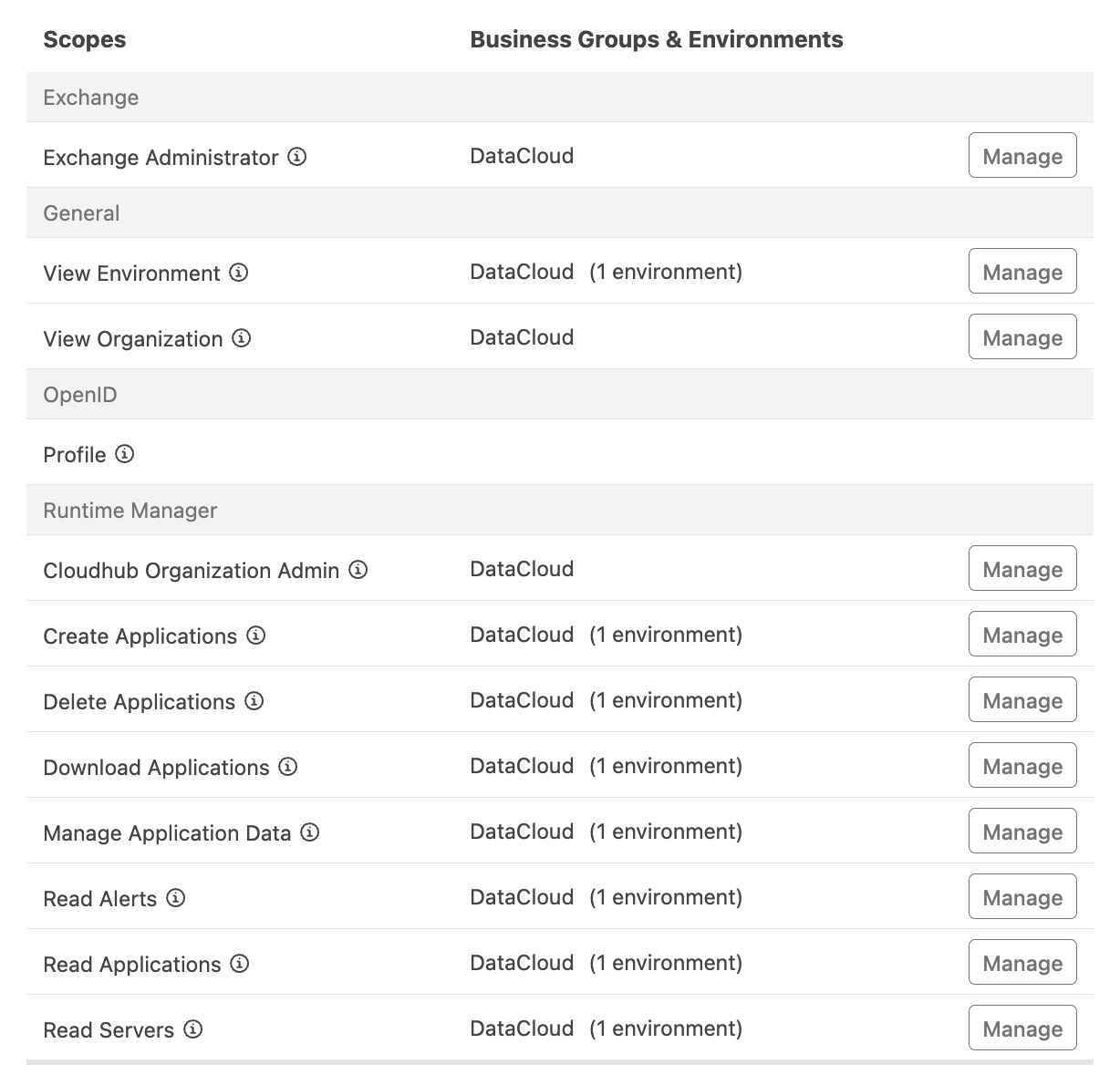Open the View Environment info tooltip
This screenshot has width=1120, height=1085.
(238, 272)
